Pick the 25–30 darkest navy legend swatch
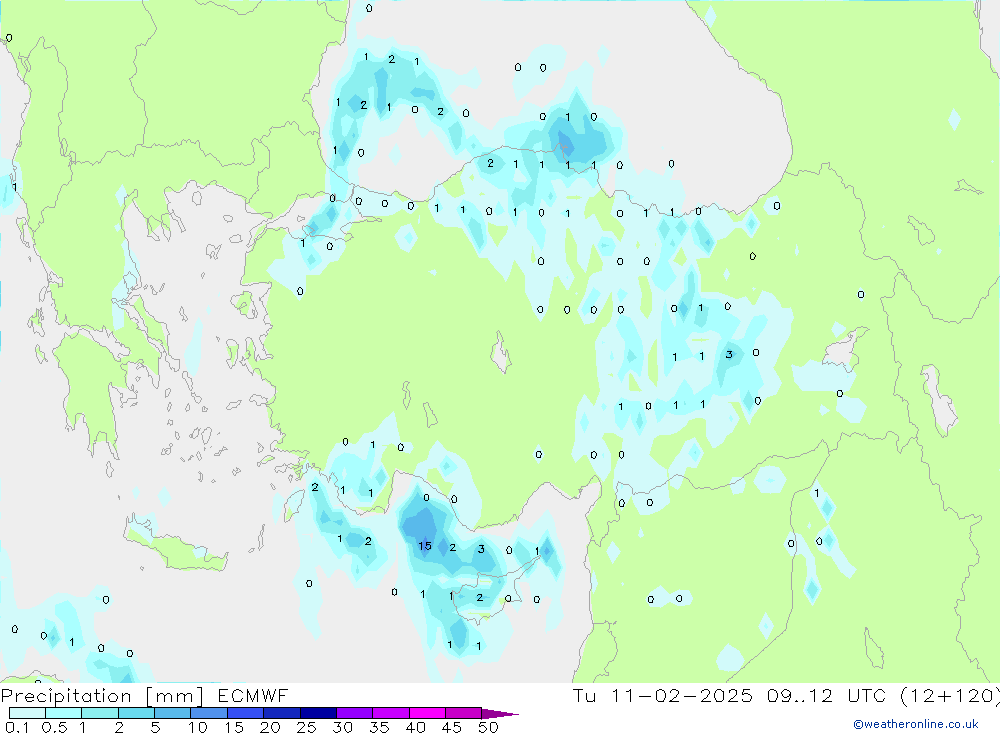 pos(318,713)
